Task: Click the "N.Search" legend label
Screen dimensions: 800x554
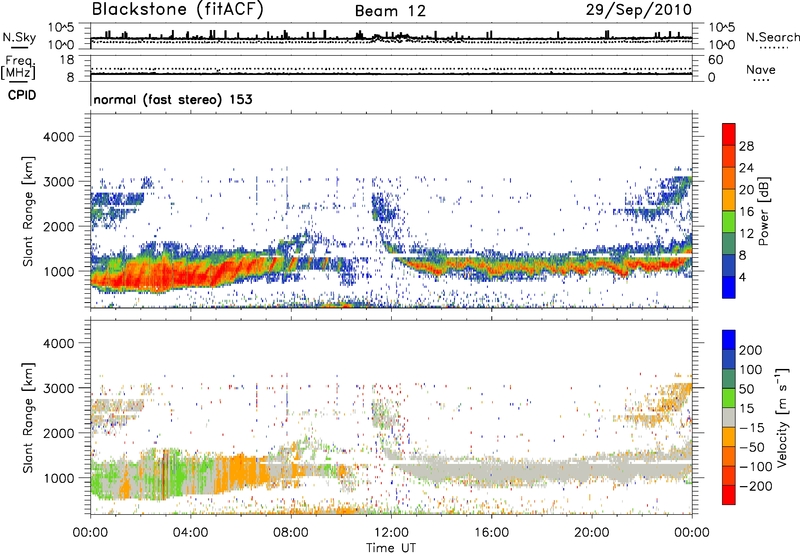Action: (772, 37)
